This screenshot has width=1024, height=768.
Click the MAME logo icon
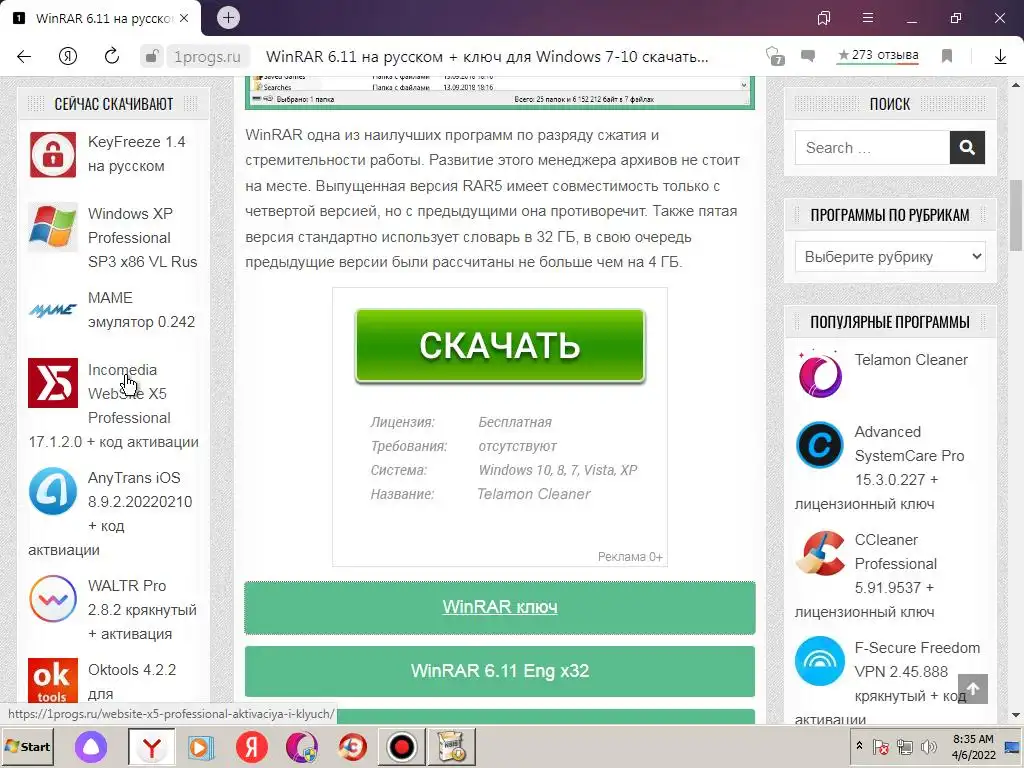click(53, 310)
